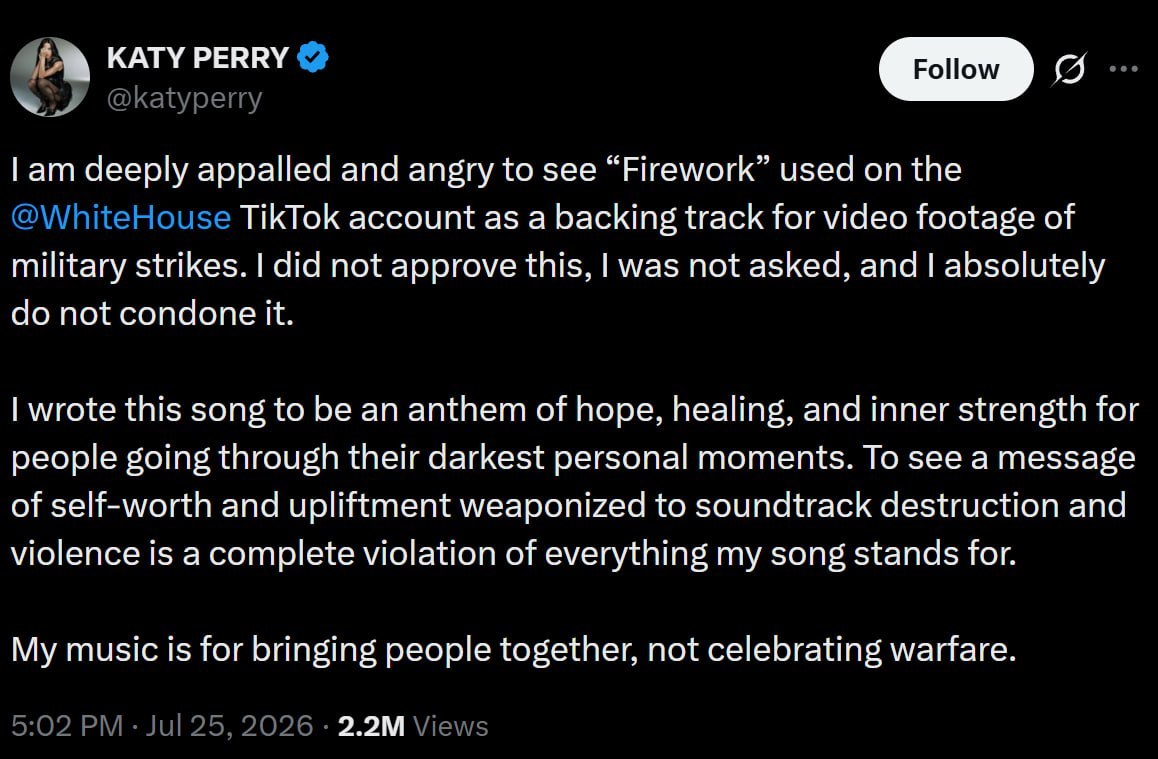Click the Jul 25, 2026 date
1158x759 pixels.
tap(230, 726)
